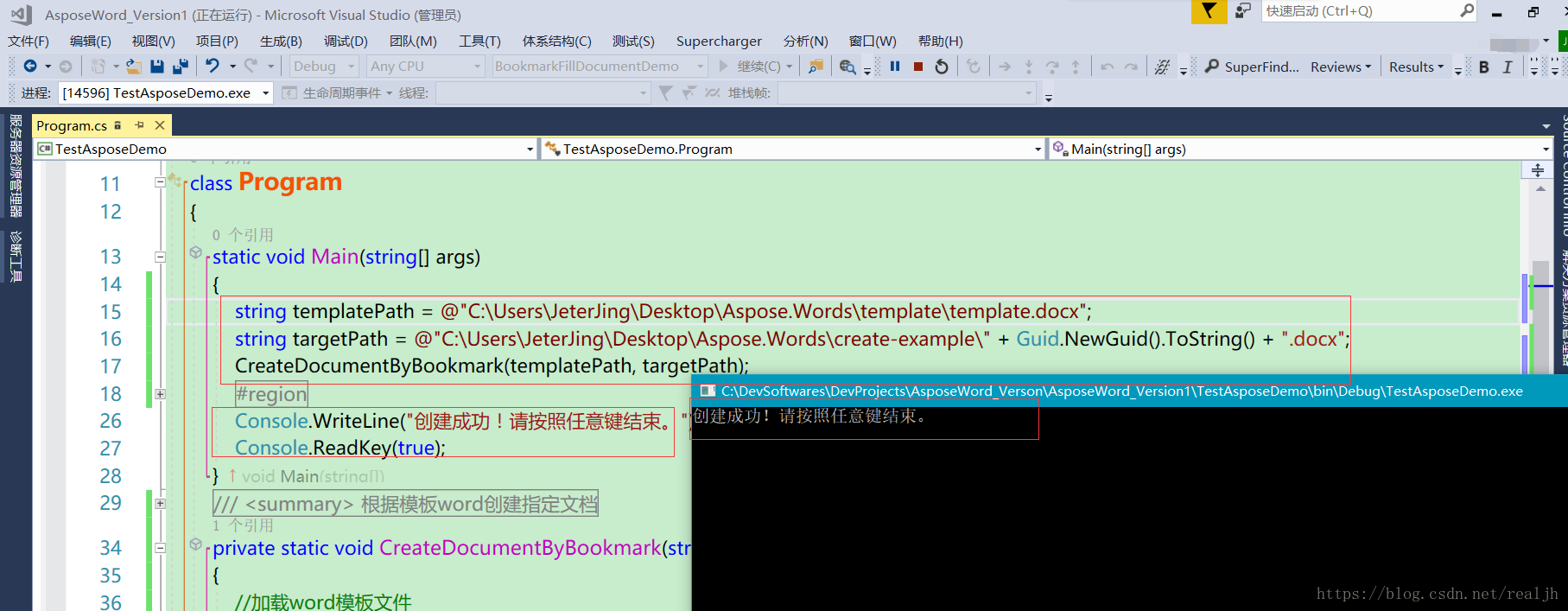
Task: Click the editor split window handle
Action: tap(1538, 170)
